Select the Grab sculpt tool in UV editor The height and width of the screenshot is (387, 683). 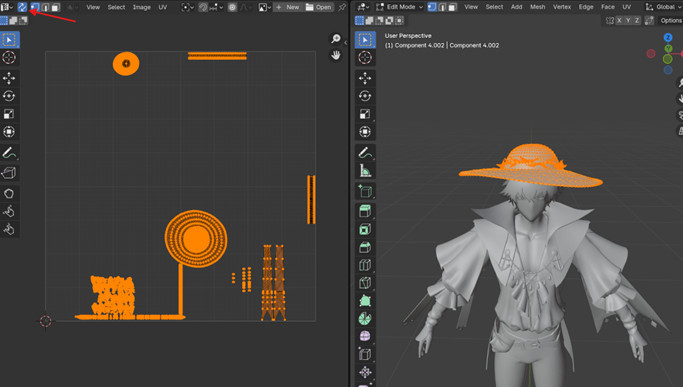[9, 194]
